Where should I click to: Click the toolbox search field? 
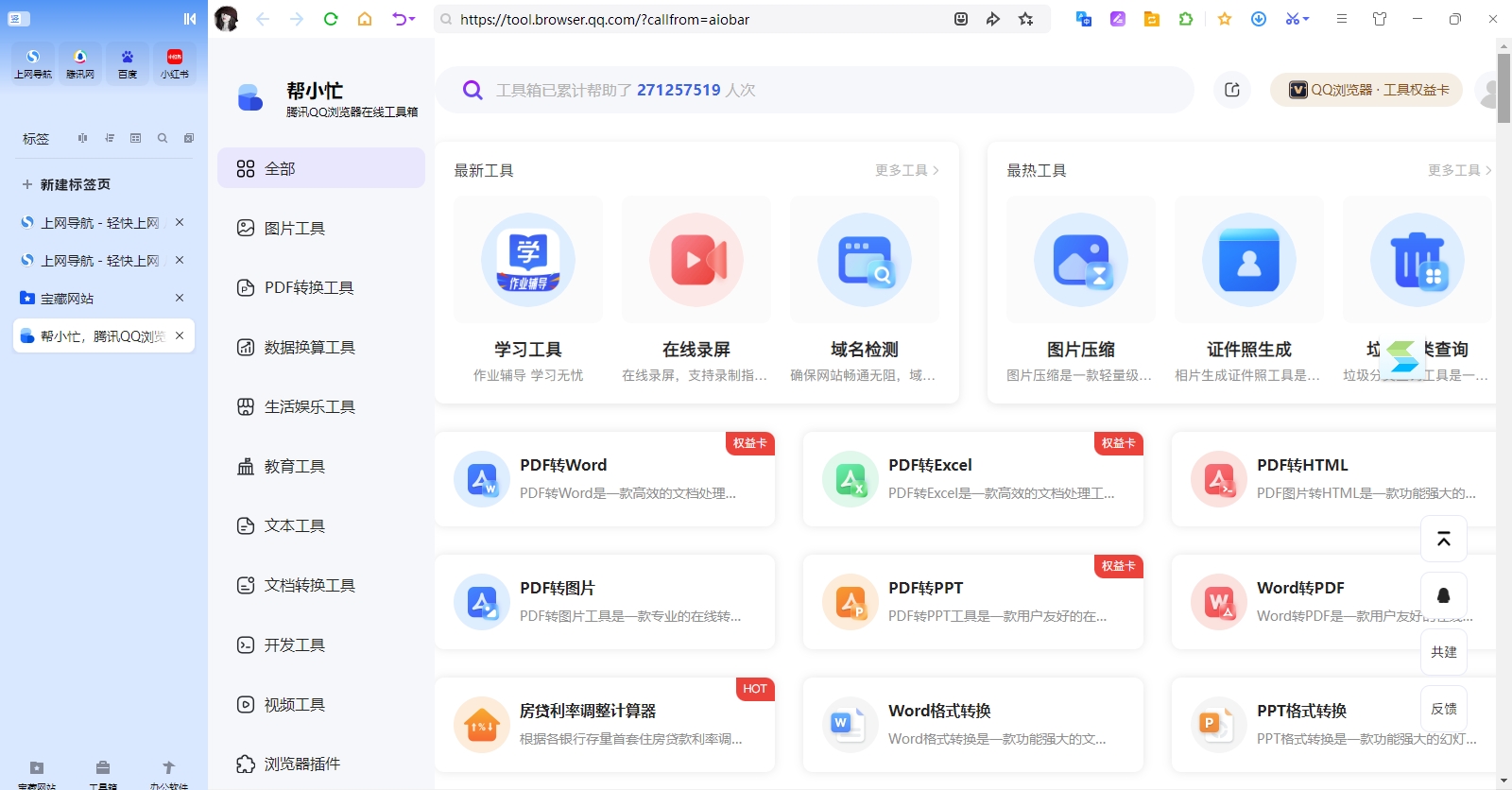(x=813, y=90)
